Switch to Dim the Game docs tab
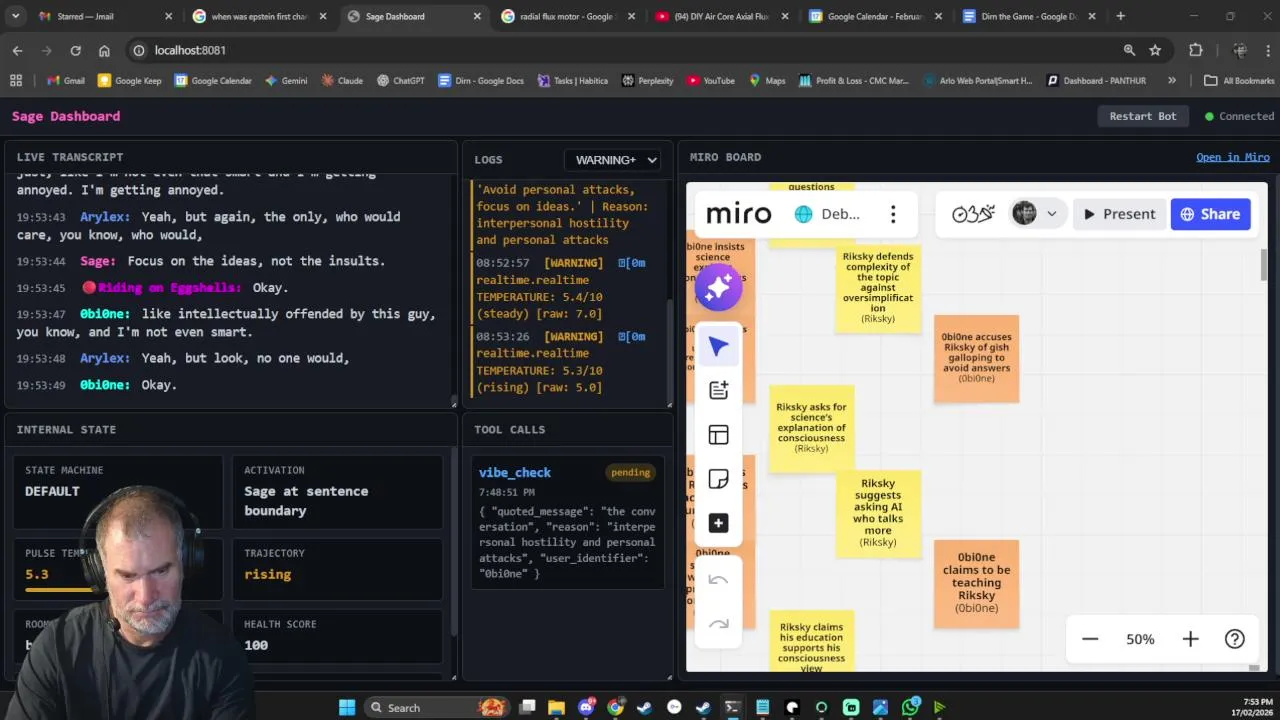The image size is (1280, 720). point(1026,16)
